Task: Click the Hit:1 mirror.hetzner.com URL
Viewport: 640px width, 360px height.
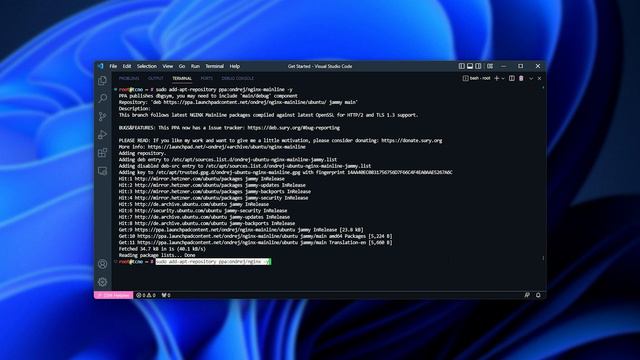Action: tap(189, 179)
